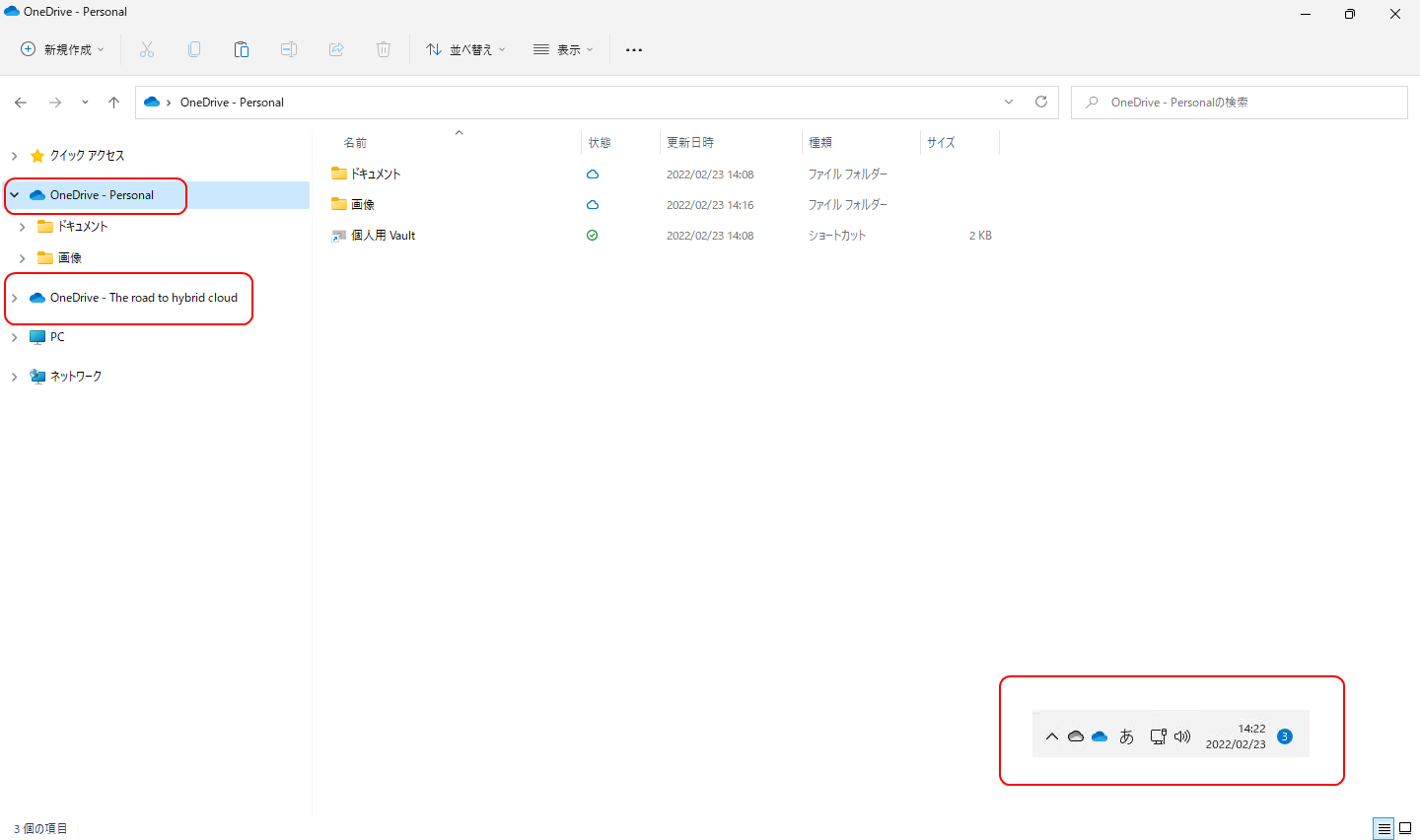
Task: Click the Paste clipboard icon
Action: pos(242,49)
